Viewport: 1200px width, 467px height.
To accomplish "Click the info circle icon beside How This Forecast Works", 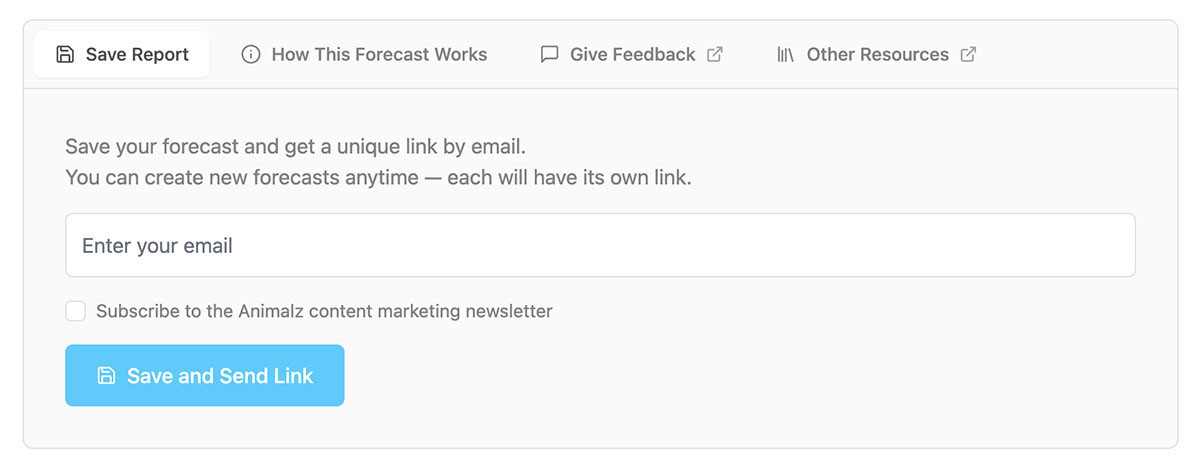I will coord(251,54).
